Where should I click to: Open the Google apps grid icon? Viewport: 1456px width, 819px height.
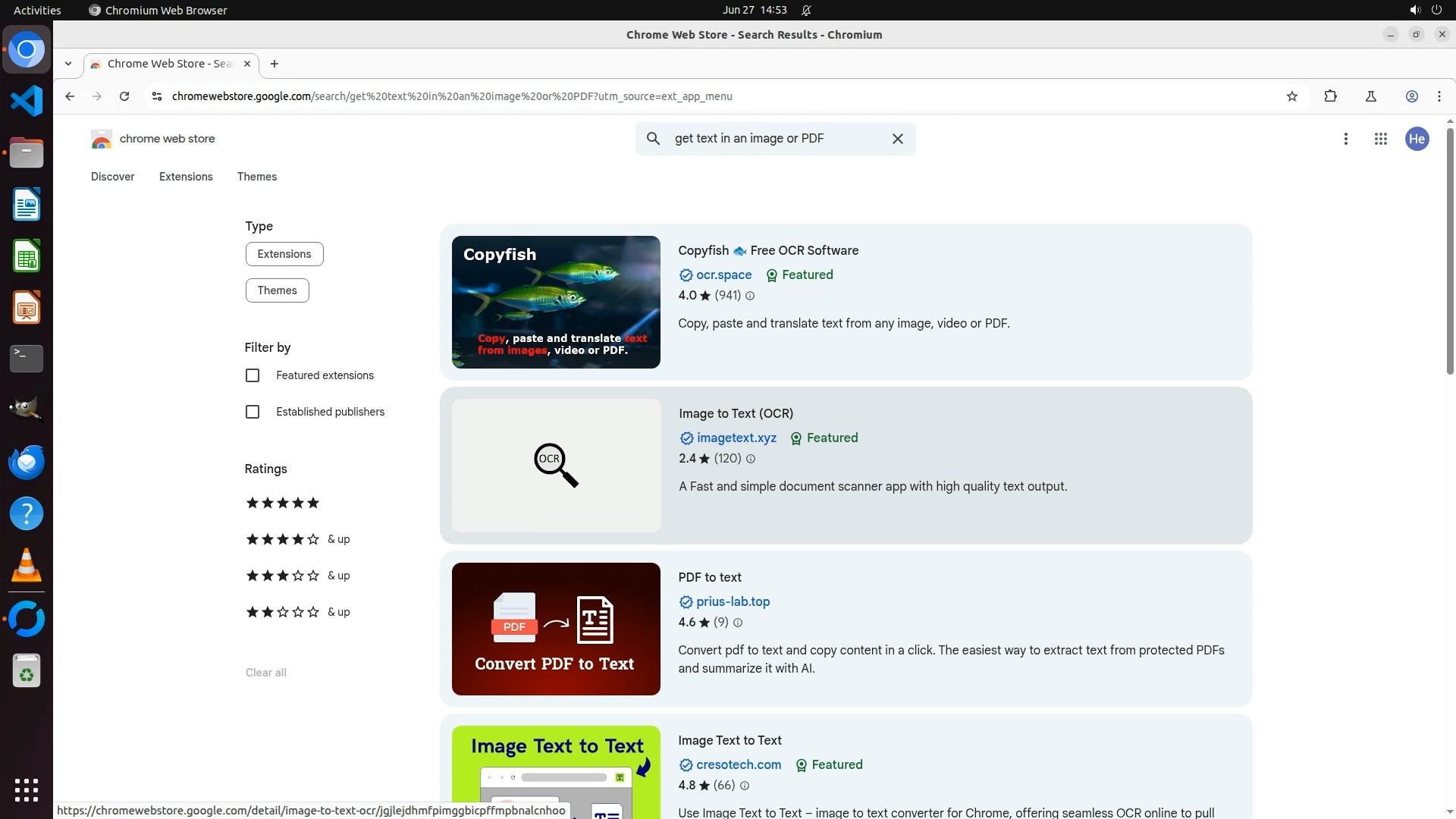[x=1380, y=139]
